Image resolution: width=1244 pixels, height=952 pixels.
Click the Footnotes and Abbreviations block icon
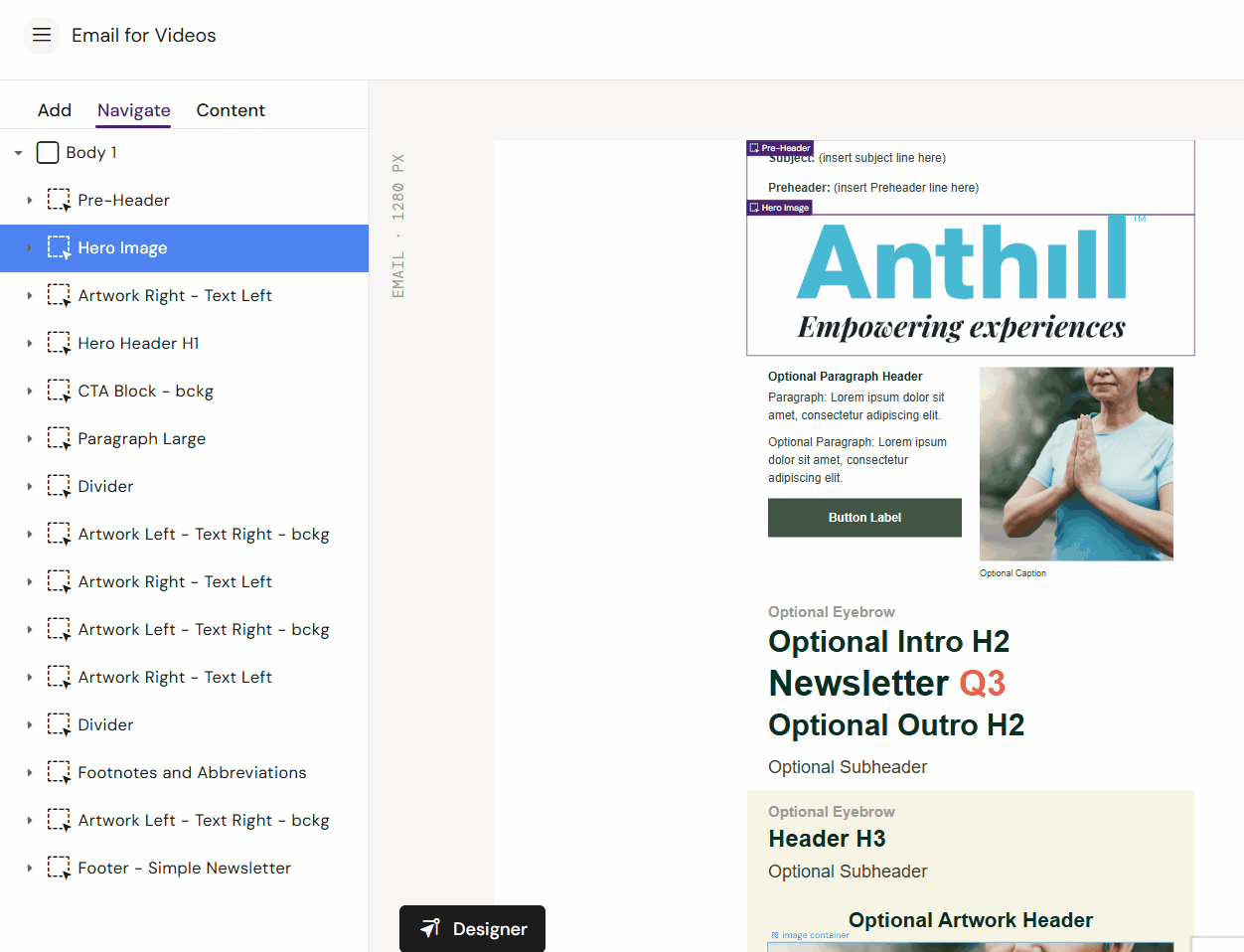point(59,773)
